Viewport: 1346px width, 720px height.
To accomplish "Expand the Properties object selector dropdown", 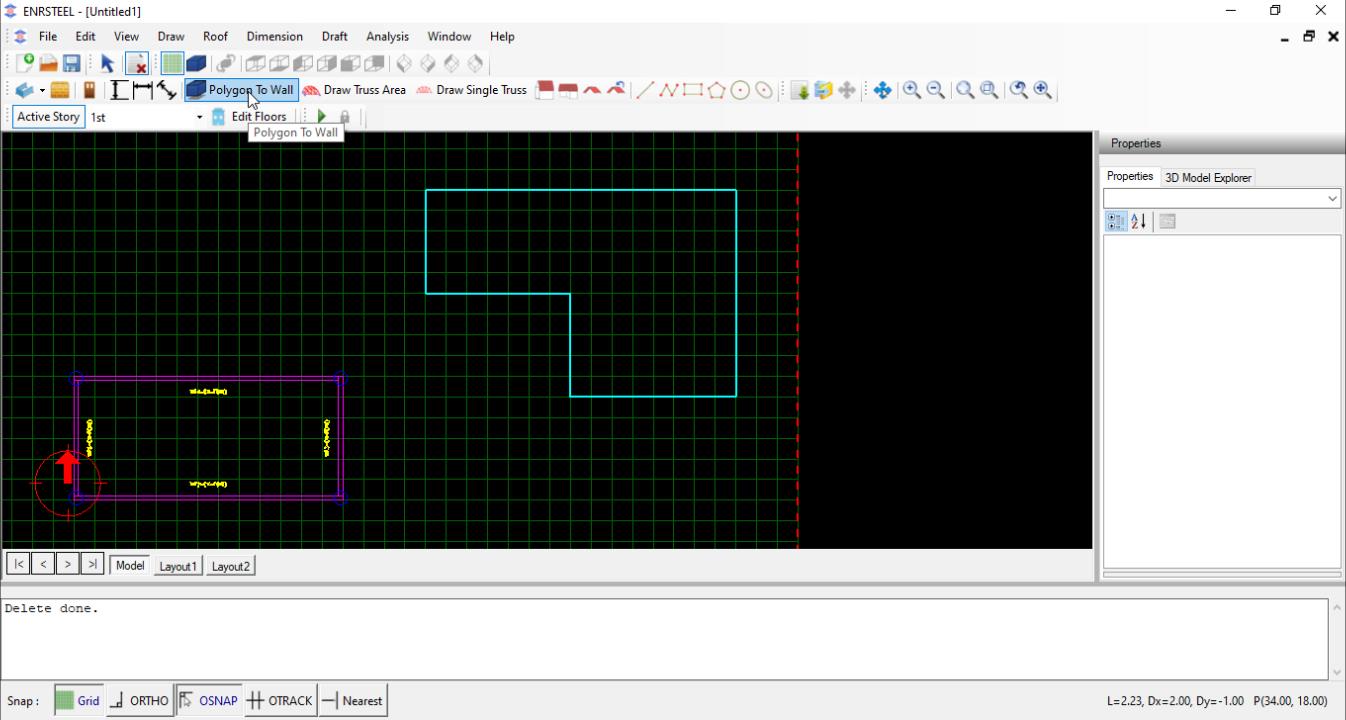I will click(x=1332, y=199).
